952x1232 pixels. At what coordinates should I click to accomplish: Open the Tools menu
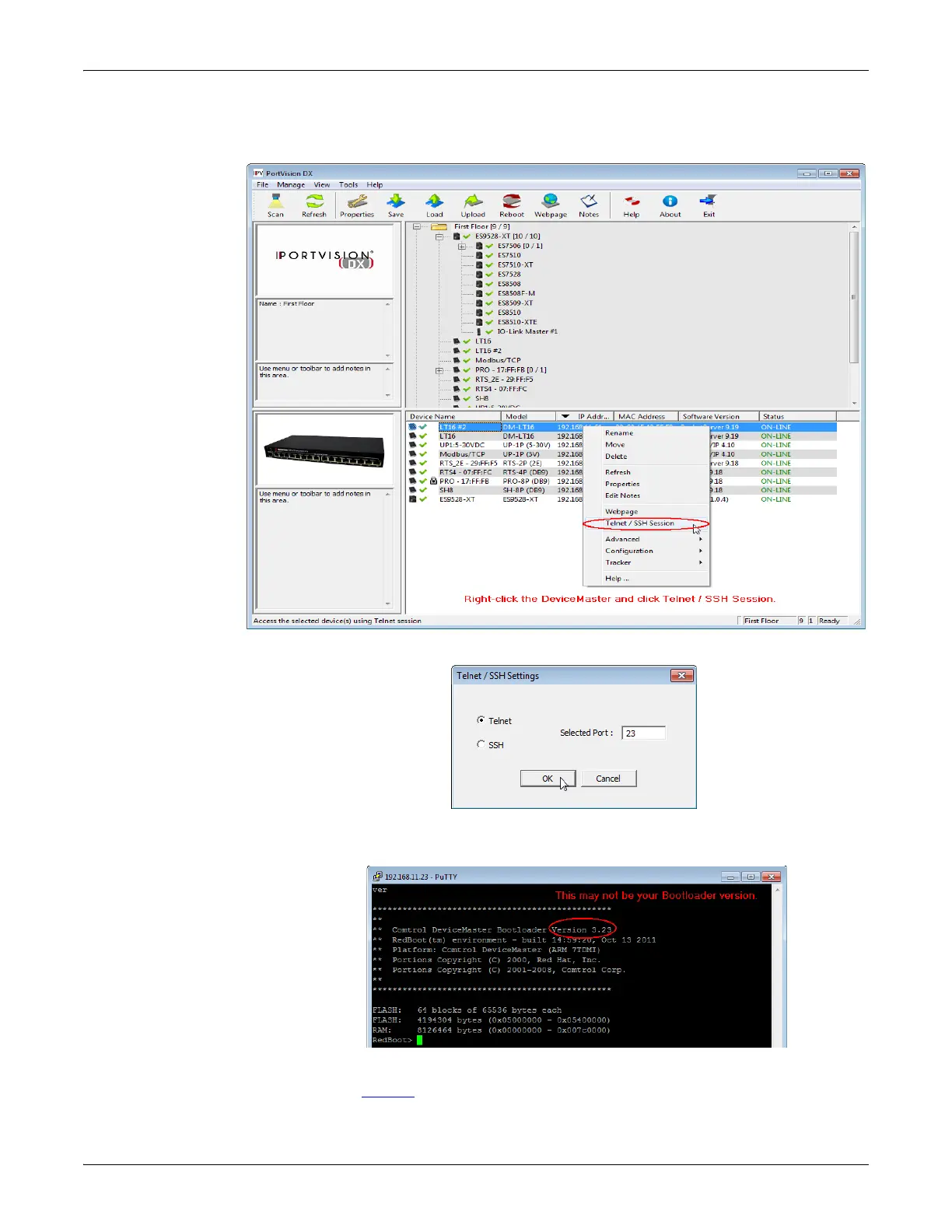pyautogui.click(x=348, y=185)
